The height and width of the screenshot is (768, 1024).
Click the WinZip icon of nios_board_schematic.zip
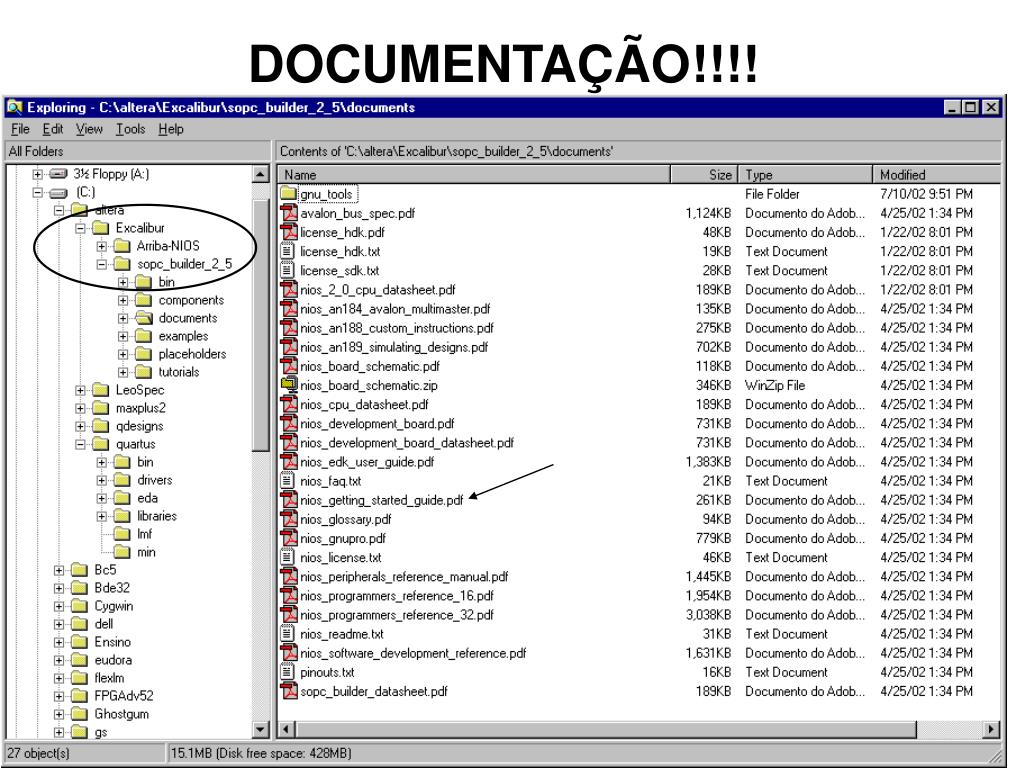[289, 385]
